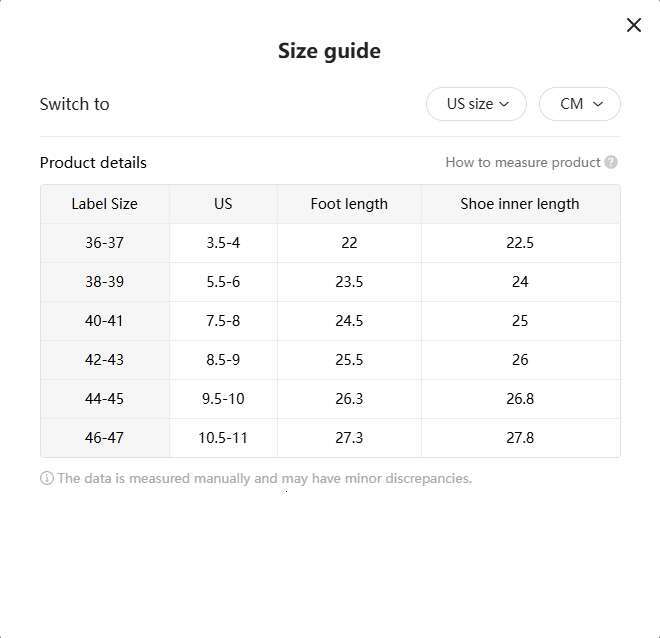This screenshot has height=638, width=660.
Task: Select the 46-47 label size row
Action: (x=104, y=438)
